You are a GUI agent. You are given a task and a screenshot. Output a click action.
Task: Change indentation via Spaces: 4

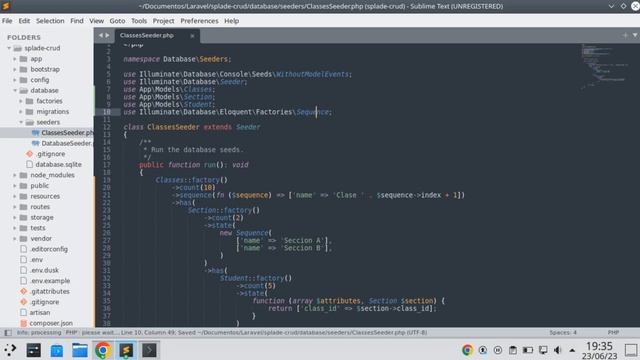[563, 333]
